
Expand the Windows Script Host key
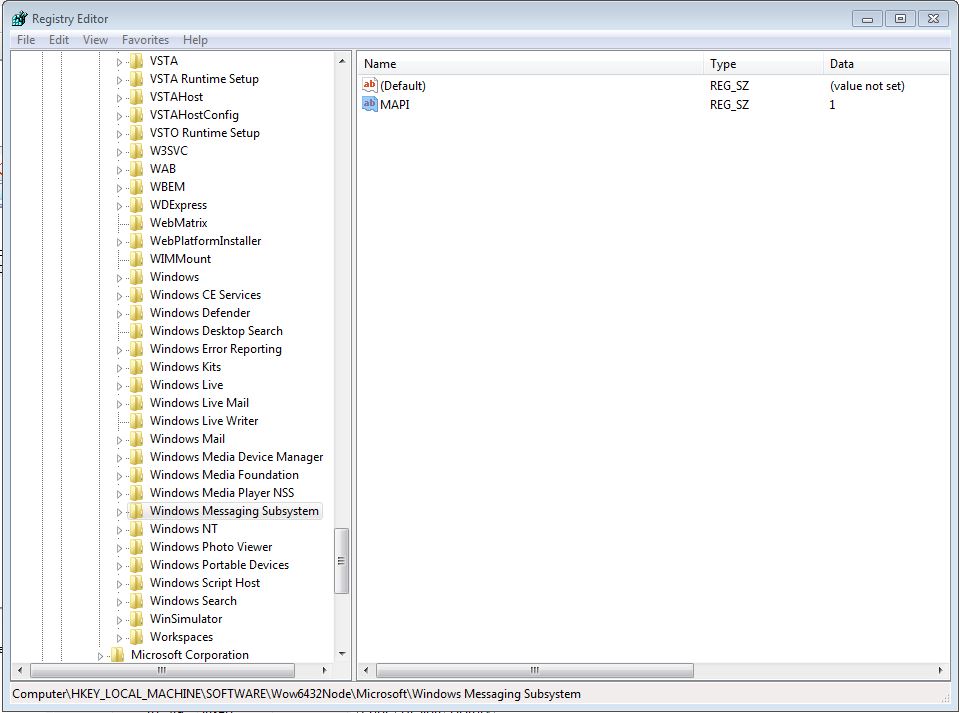tap(119, 585)
